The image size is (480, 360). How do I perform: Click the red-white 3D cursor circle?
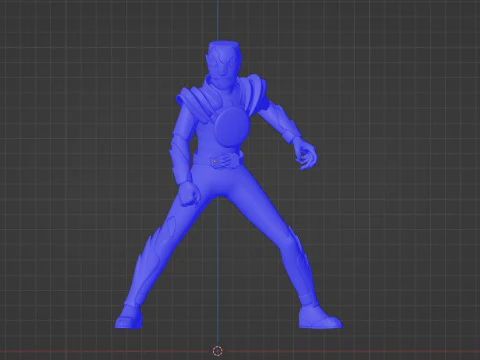pos(217,351)
